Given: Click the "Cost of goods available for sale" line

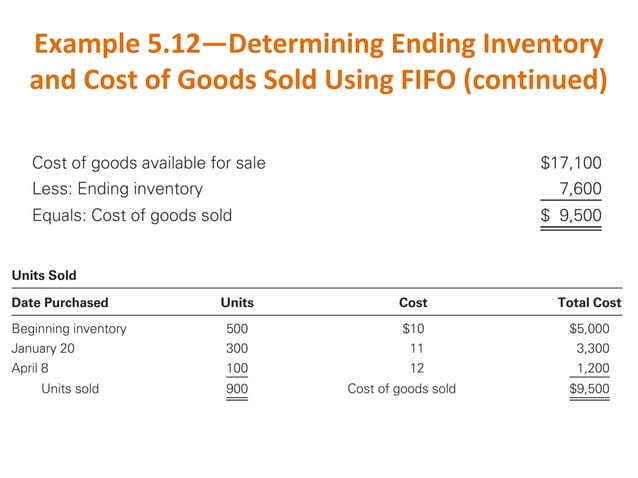Looking at the screenshot, I should click(149, 162).
